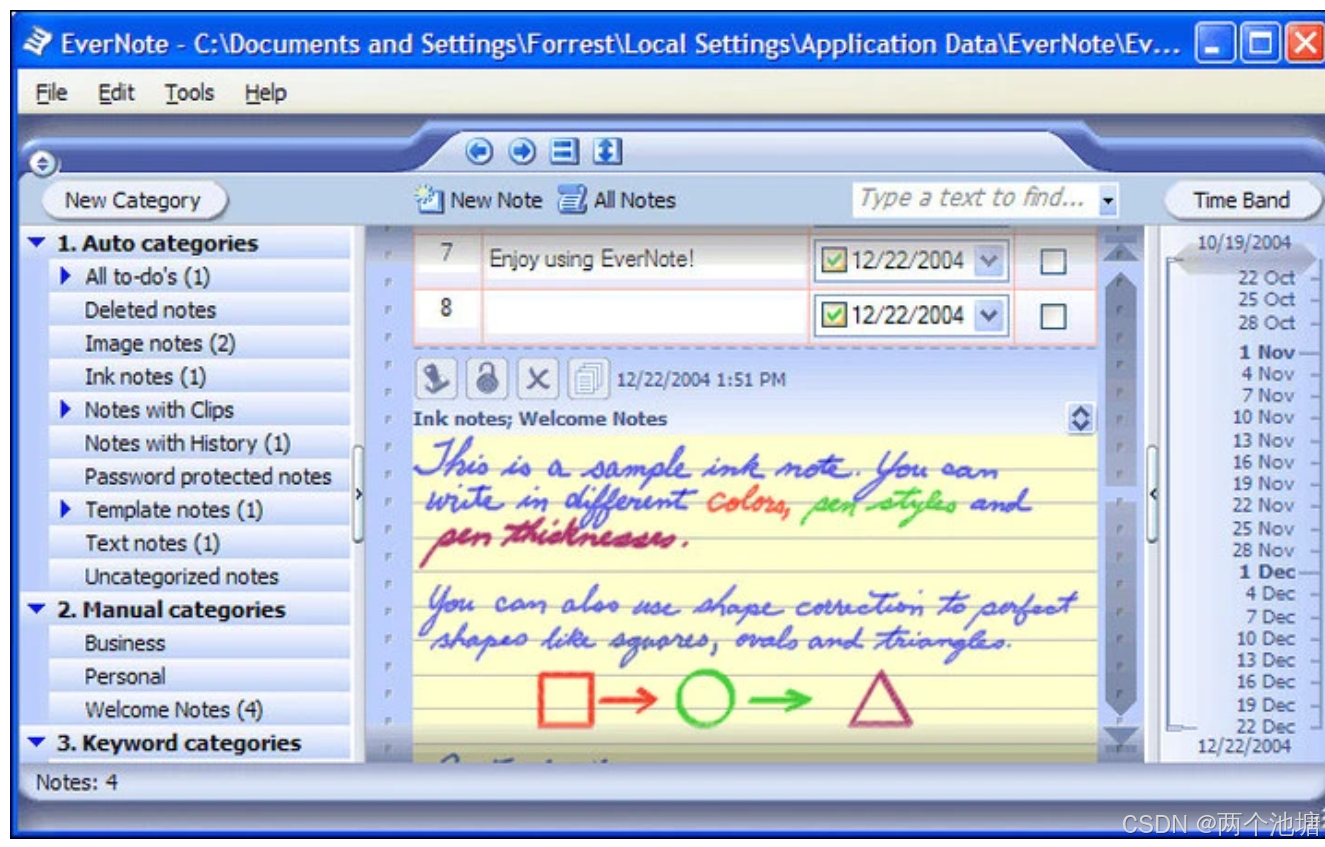Open the Help menu
Image resolution: width=1325 pixels, height=847 pixels.
click(265, 93)
